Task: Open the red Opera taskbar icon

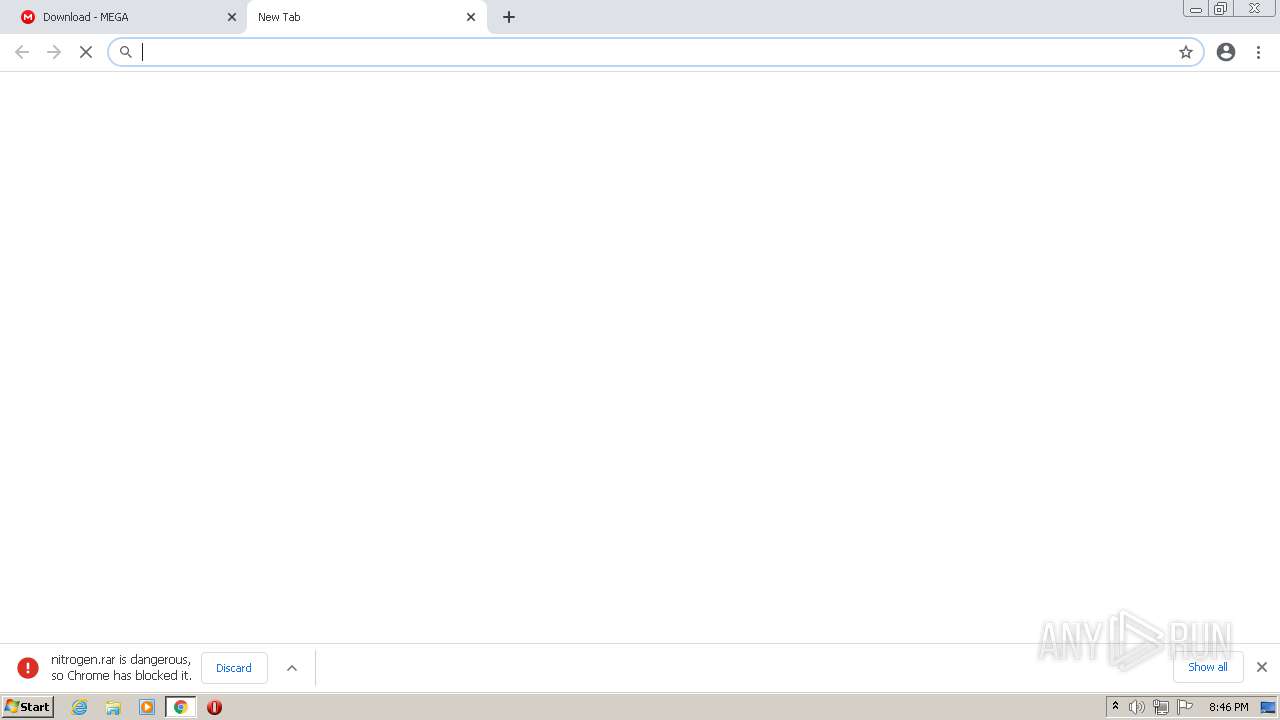Action: coord(214,707)
